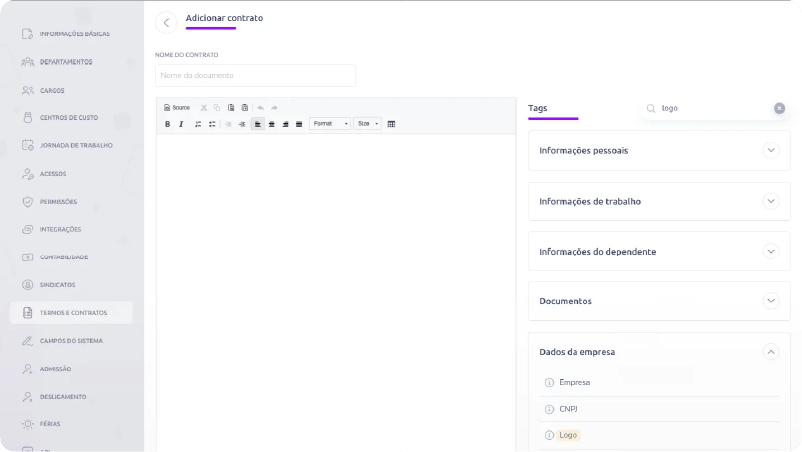Image resolution: width=802 pixels, height=452 pixels.
Task: Click the tag search field containing logo
Action: tap(714, 108)
